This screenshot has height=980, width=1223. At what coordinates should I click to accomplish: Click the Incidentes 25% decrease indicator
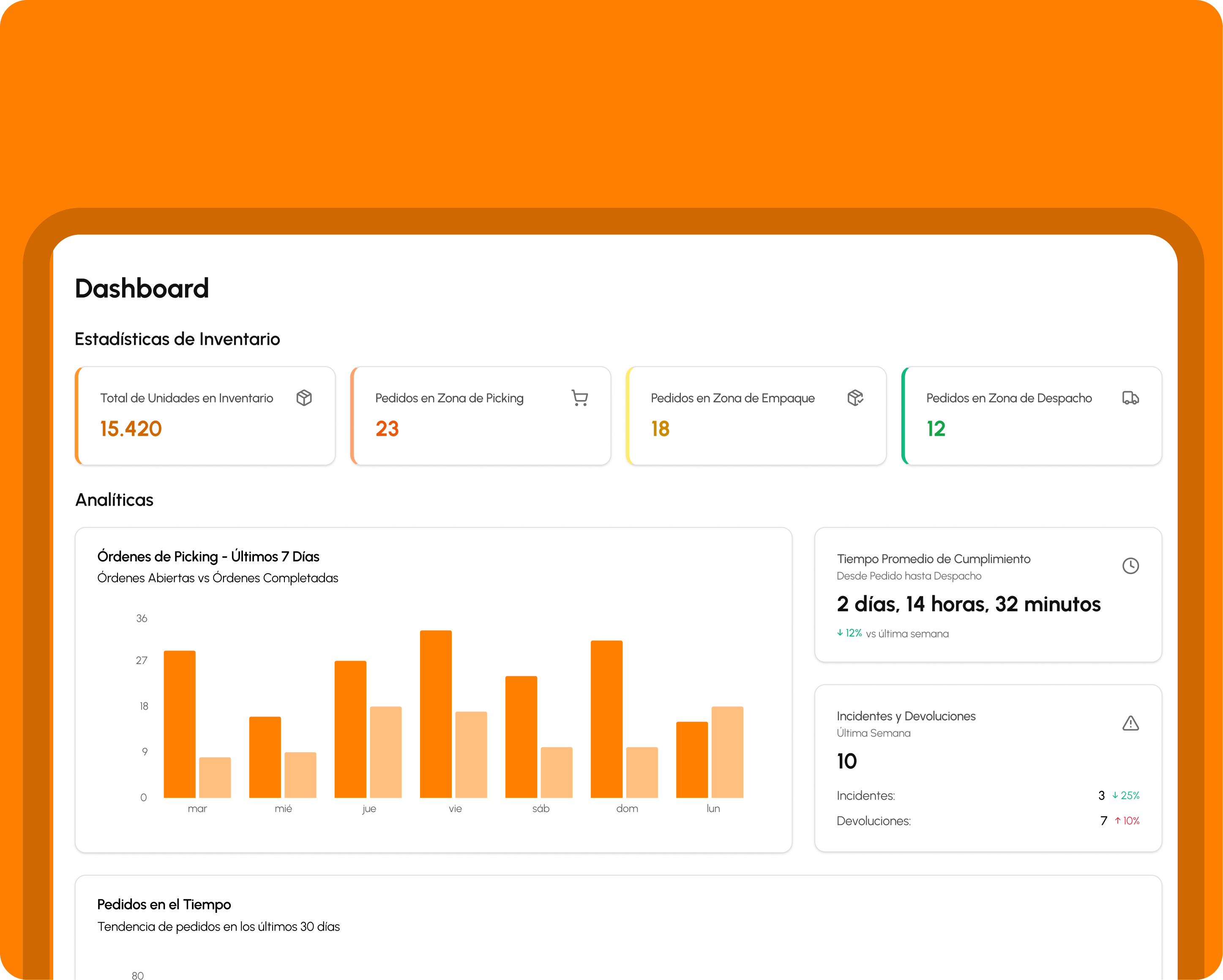pyautogui.click(x=1126, y=795)
